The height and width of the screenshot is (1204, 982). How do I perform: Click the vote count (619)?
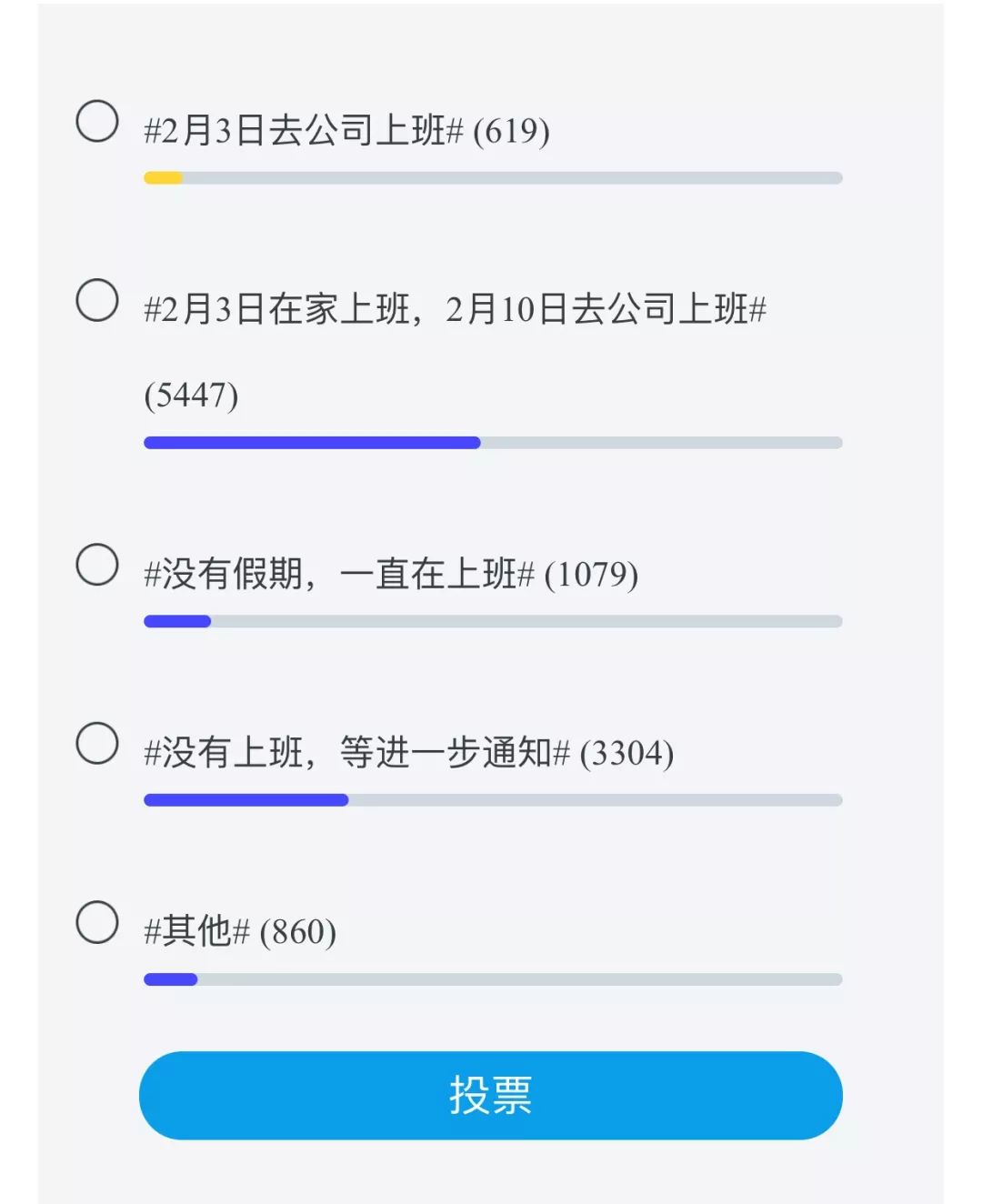click(x=511, y=131)
